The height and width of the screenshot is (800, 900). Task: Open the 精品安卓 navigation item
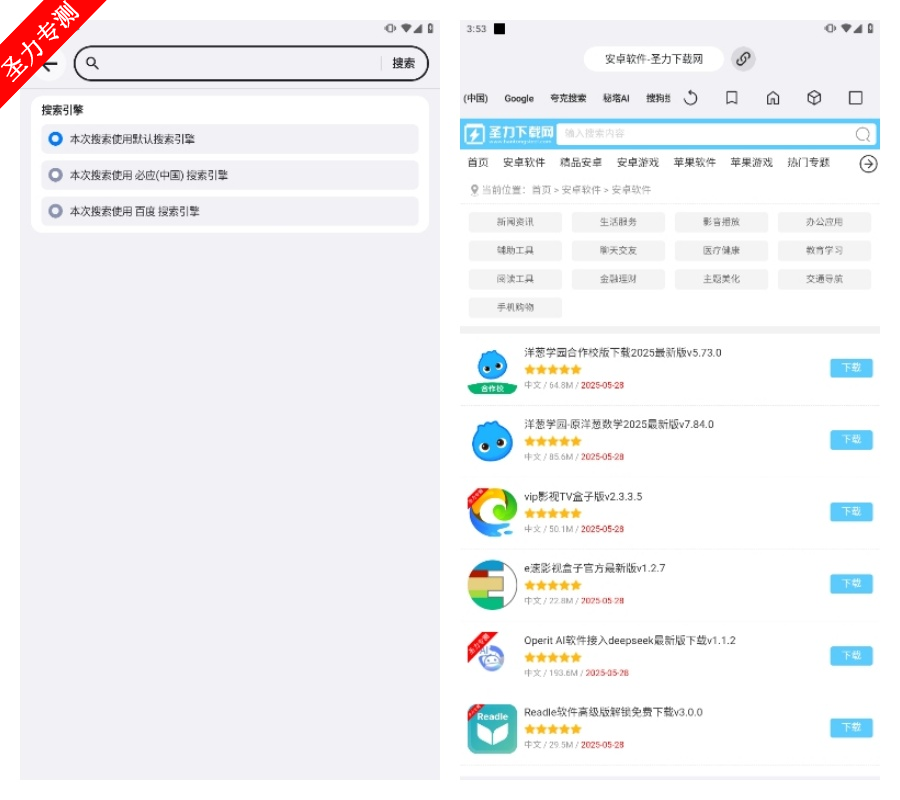[x=581, y=162]
